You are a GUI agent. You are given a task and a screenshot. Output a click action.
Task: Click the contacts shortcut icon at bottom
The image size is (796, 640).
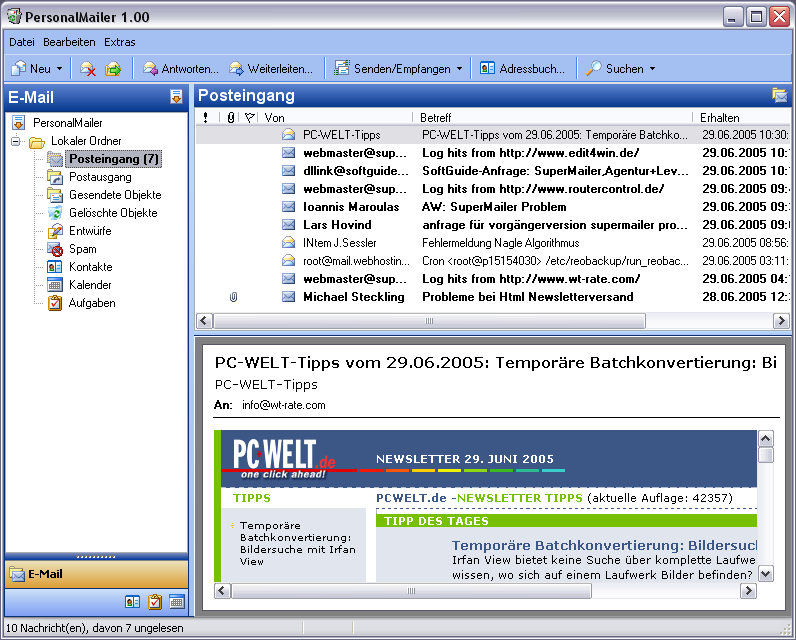132,602
